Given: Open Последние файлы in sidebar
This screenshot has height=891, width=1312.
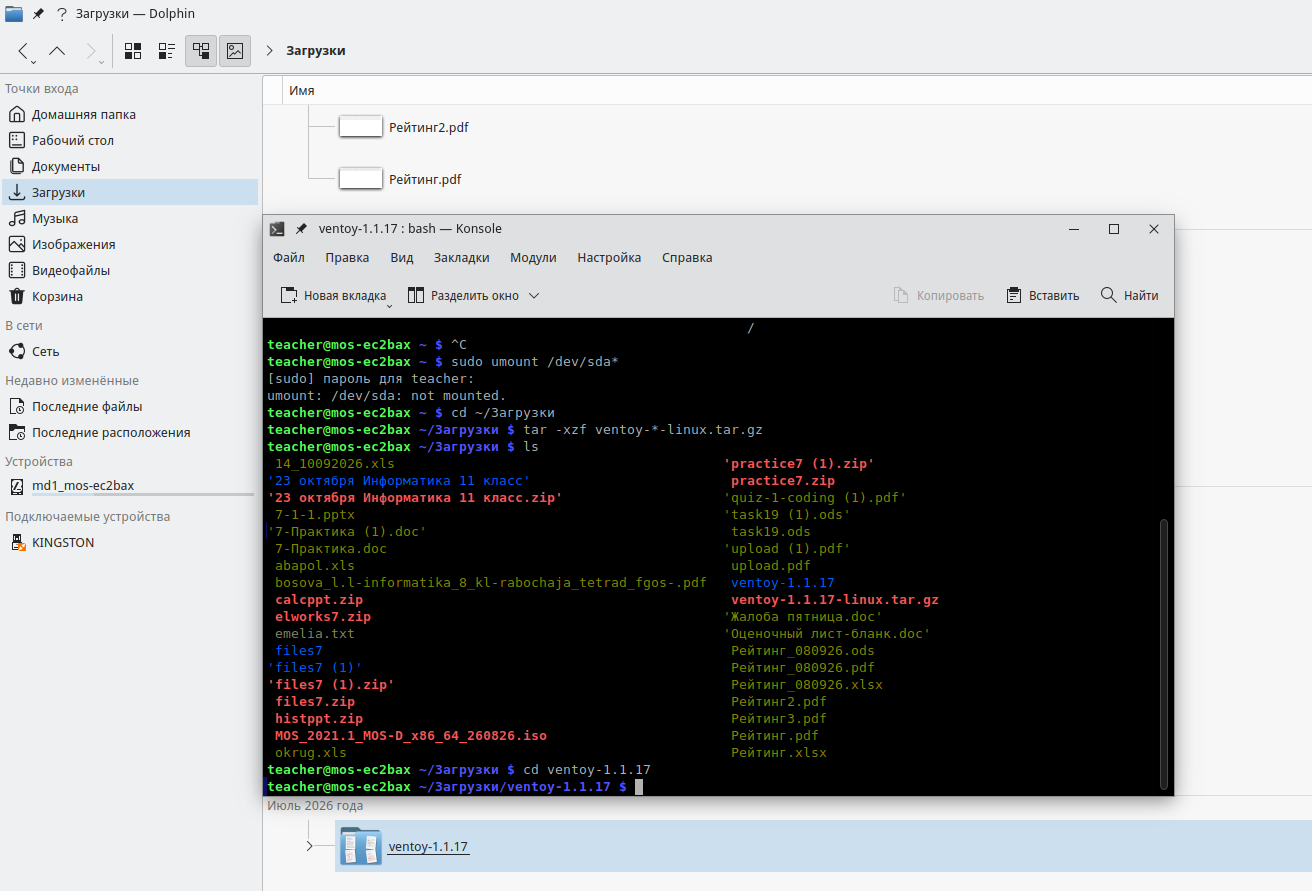Looking at the screenshot, I should (130, 406).
